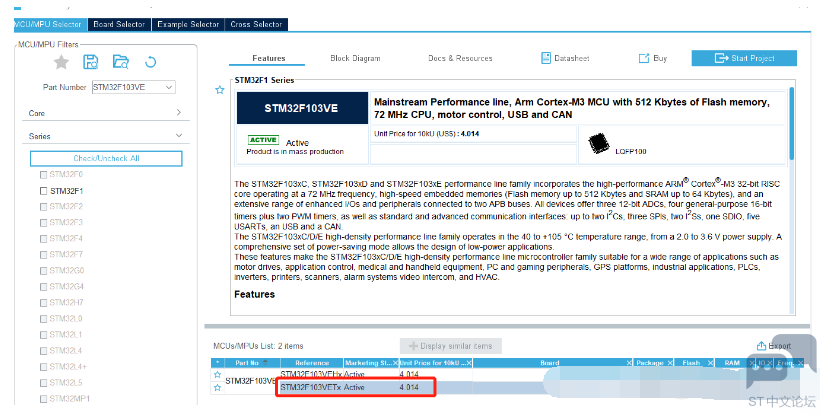The image size is (825, 417).
Task: Toggle the STM32L4+ series checkbox
Action: [x=43, y=367]
